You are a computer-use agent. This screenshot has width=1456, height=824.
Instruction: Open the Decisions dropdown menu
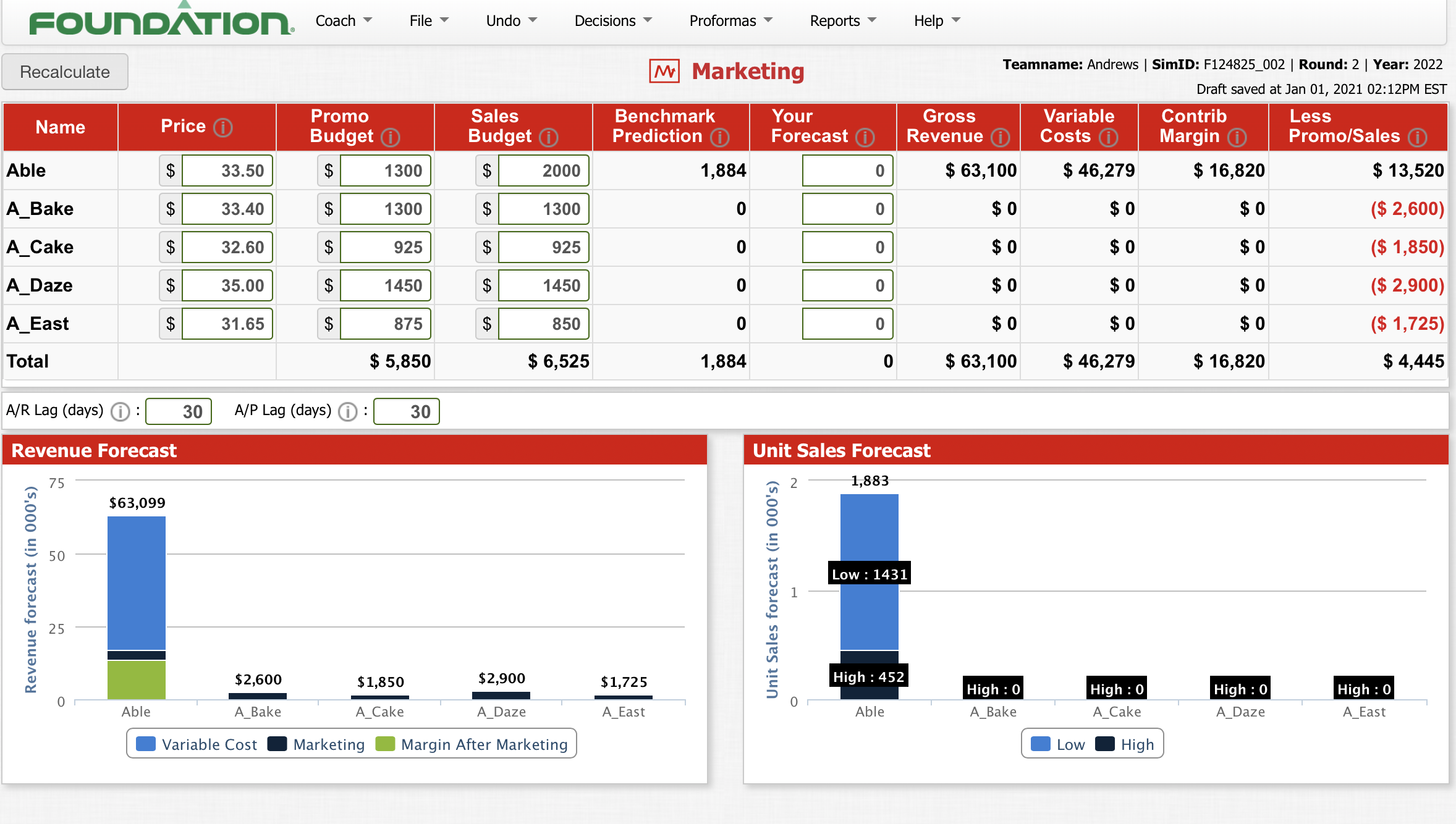tap(613, 21)
